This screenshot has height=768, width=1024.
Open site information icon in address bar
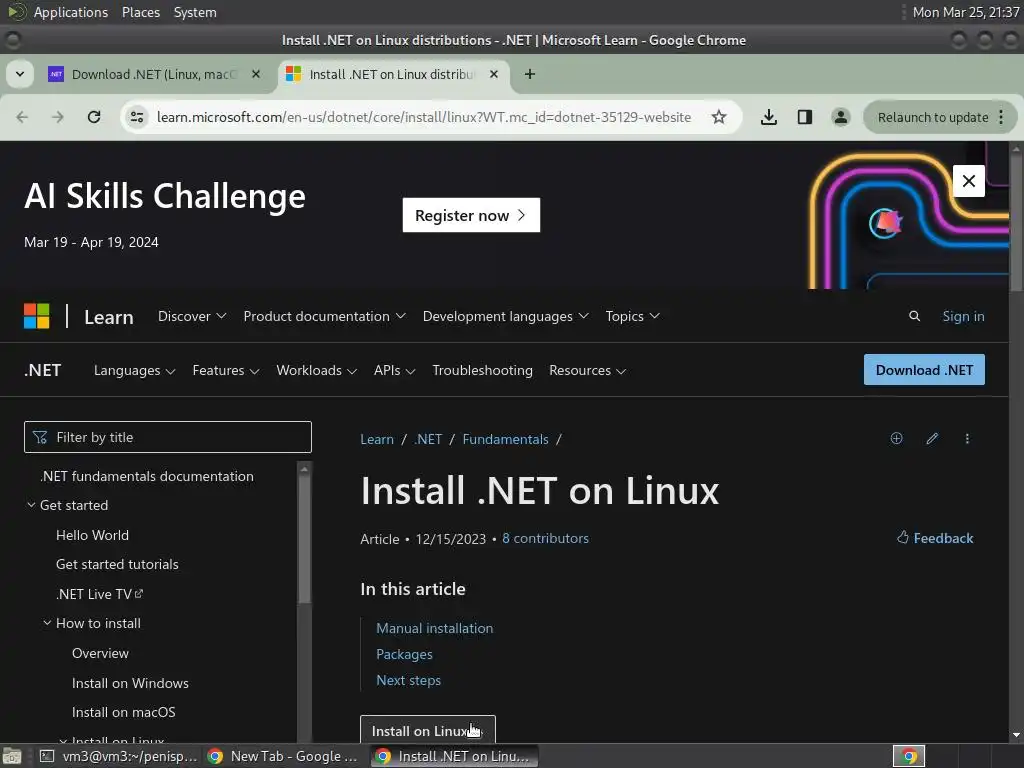pos(137,117)
